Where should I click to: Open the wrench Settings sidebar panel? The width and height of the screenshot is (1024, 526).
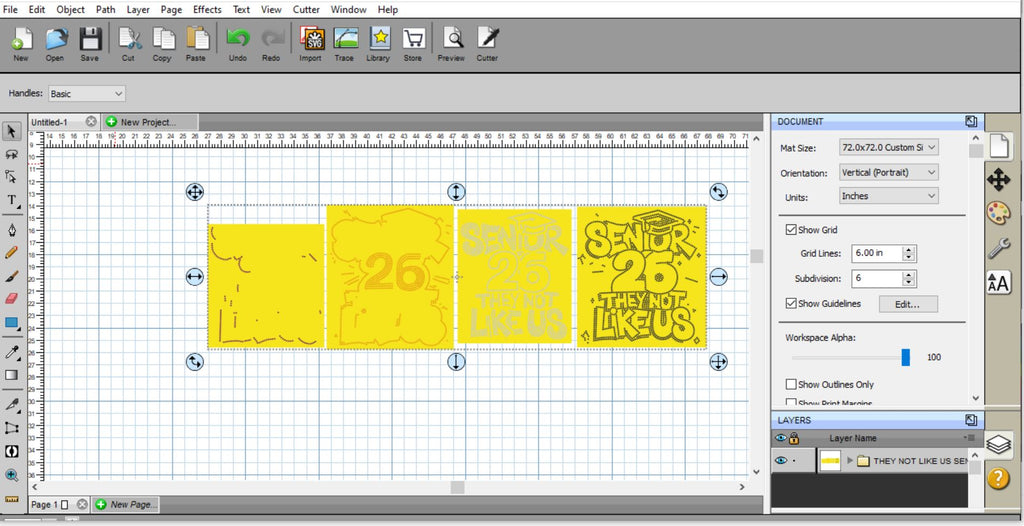click(x=999, y=248)
